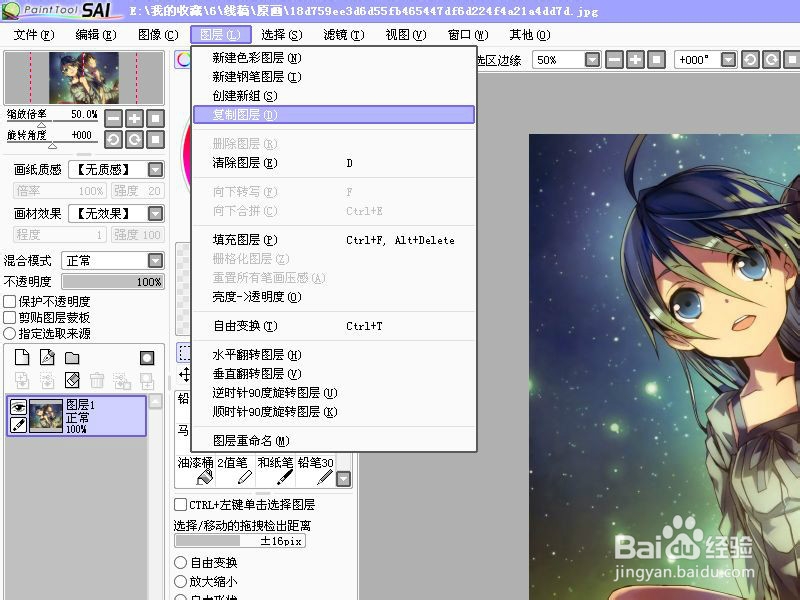Select the 2值笔 binary pen tool
Image resolution: width=800 pixels, height=600 pixels.
235,470
